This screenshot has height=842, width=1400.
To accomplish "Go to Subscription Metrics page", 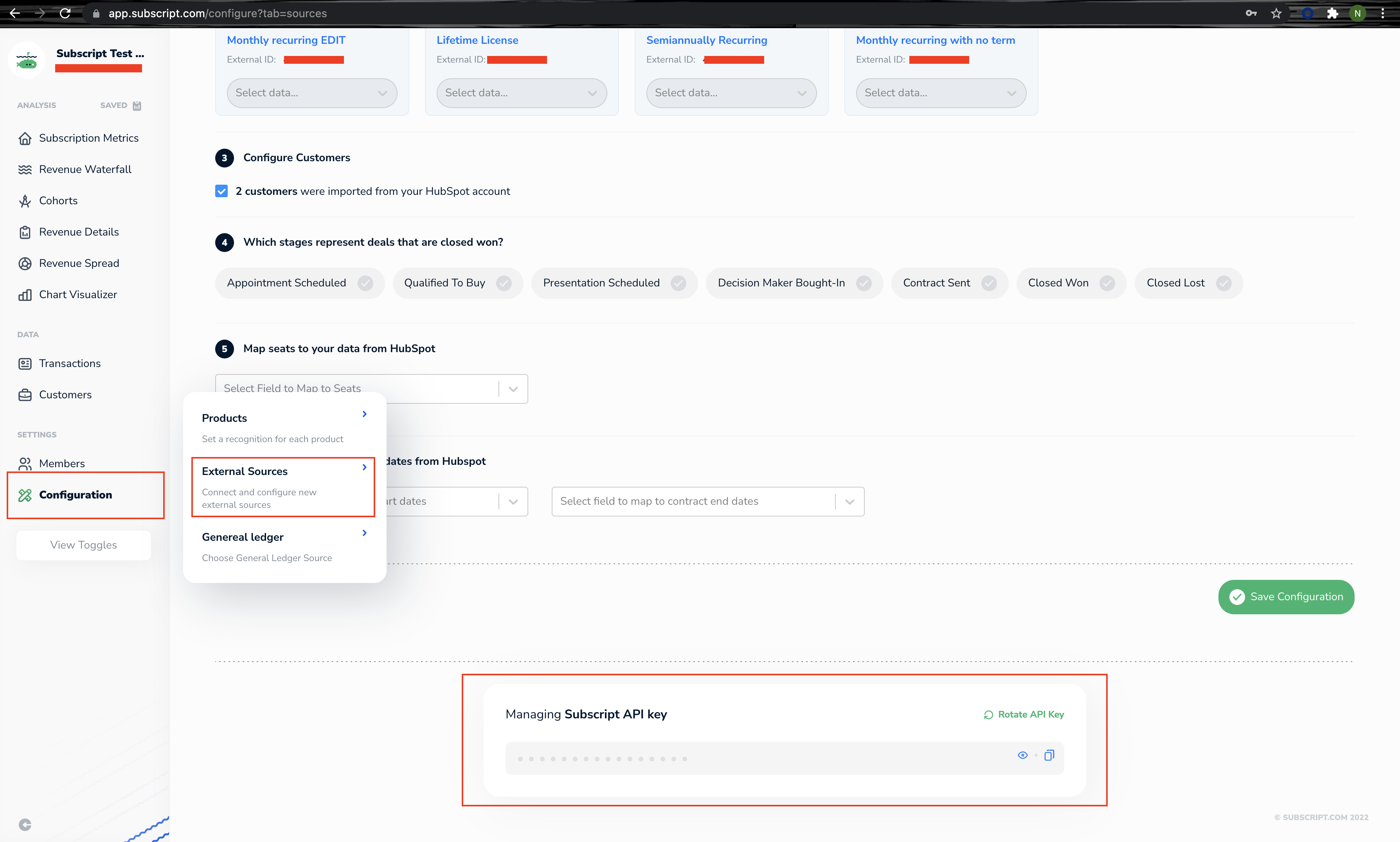I will (88, 139).
